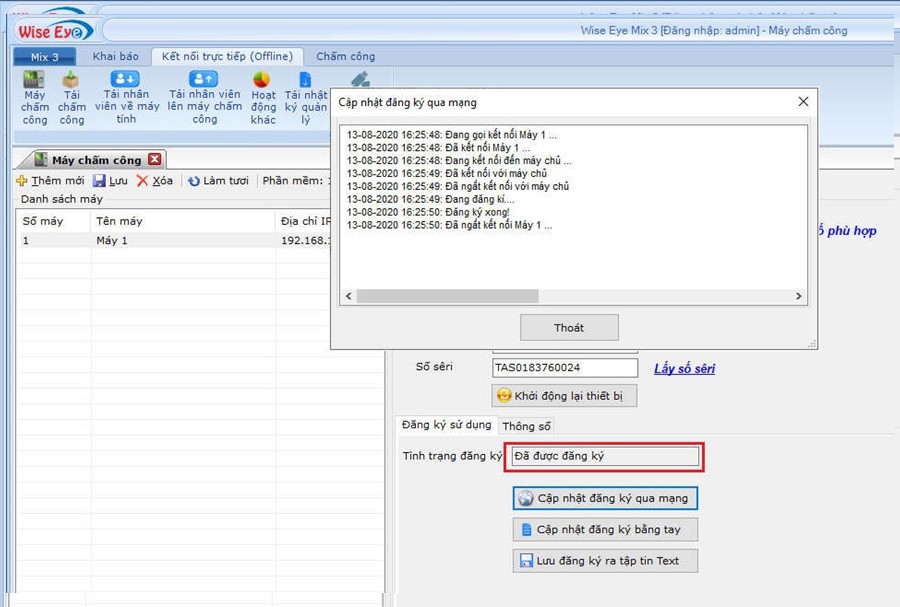
Task: Click the log's scroll right arrow
Action: [798, 296]
